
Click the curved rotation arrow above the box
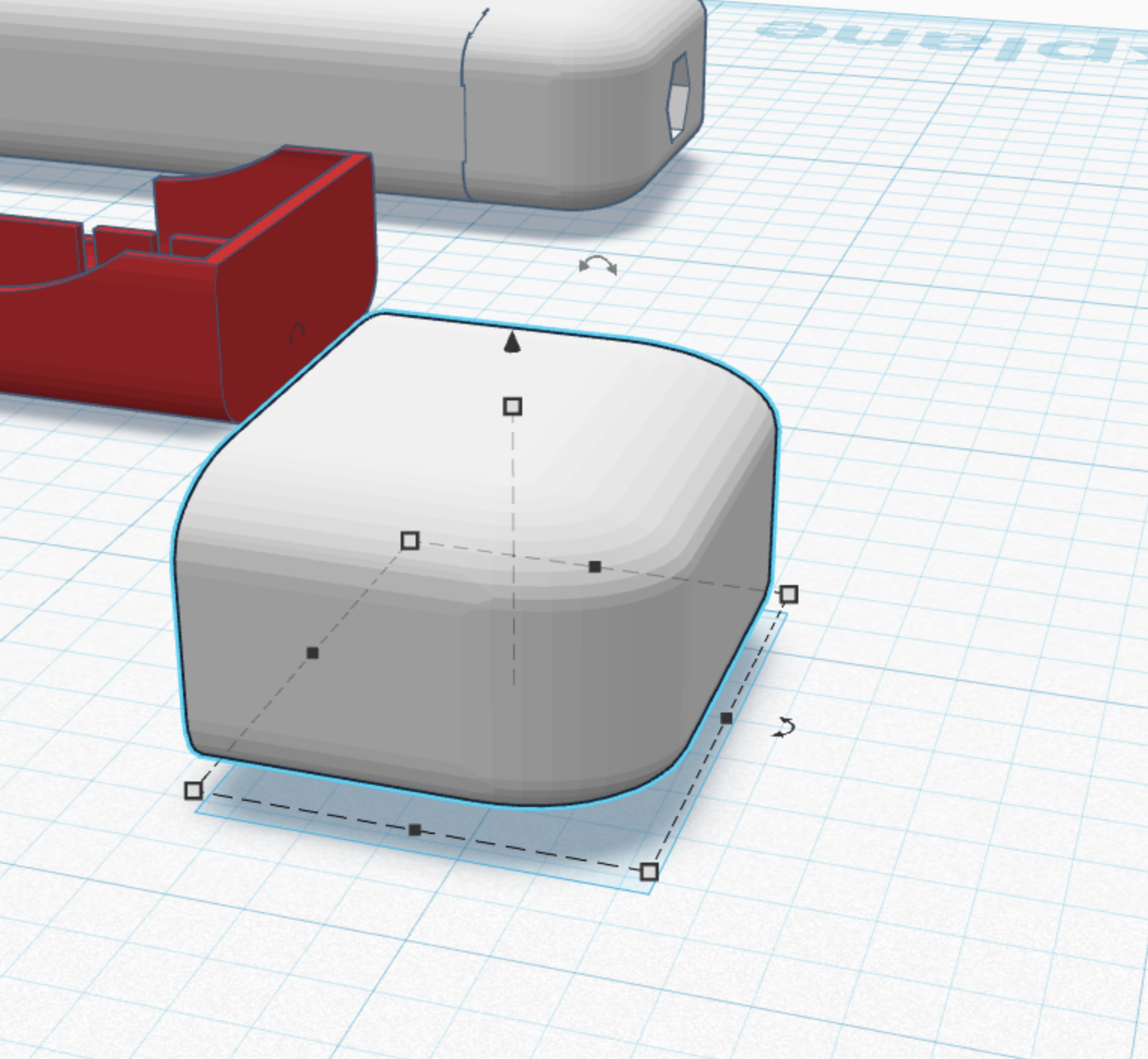[x=598, y=266]
